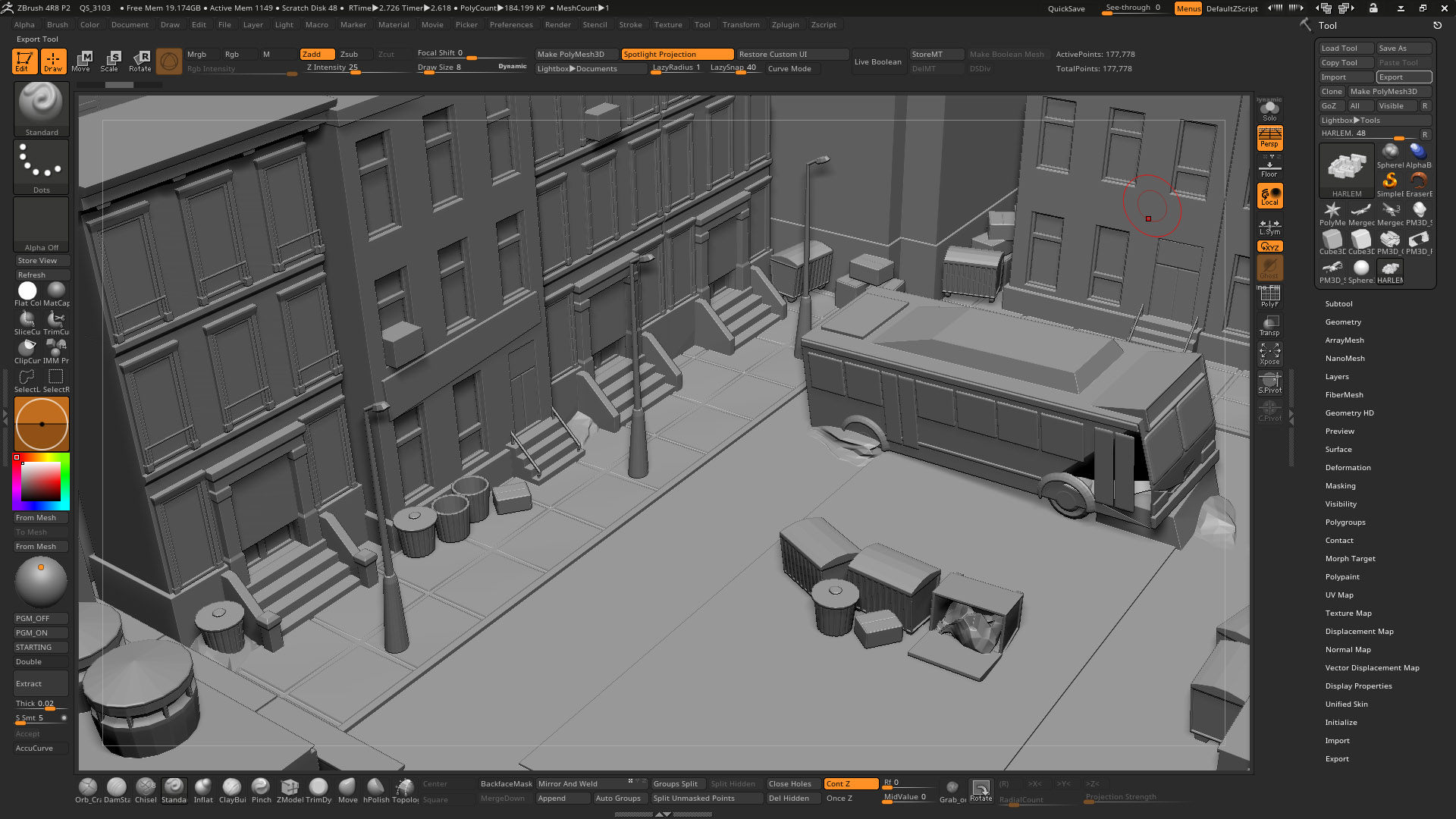The height and width of the screenshot is (819, 1456).
Task: Expand the Deformation section
Action: tap(1348, 467)
